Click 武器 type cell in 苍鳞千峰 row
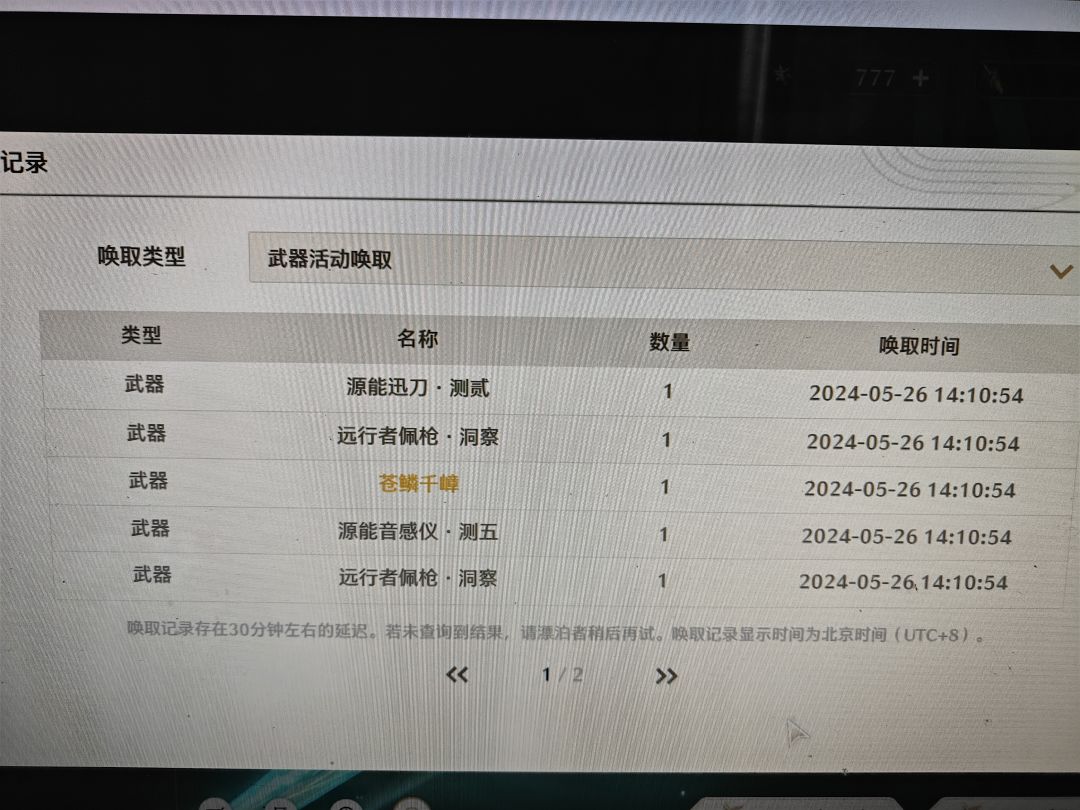The width and height of the screenshot is (1080, 810). 148,480
